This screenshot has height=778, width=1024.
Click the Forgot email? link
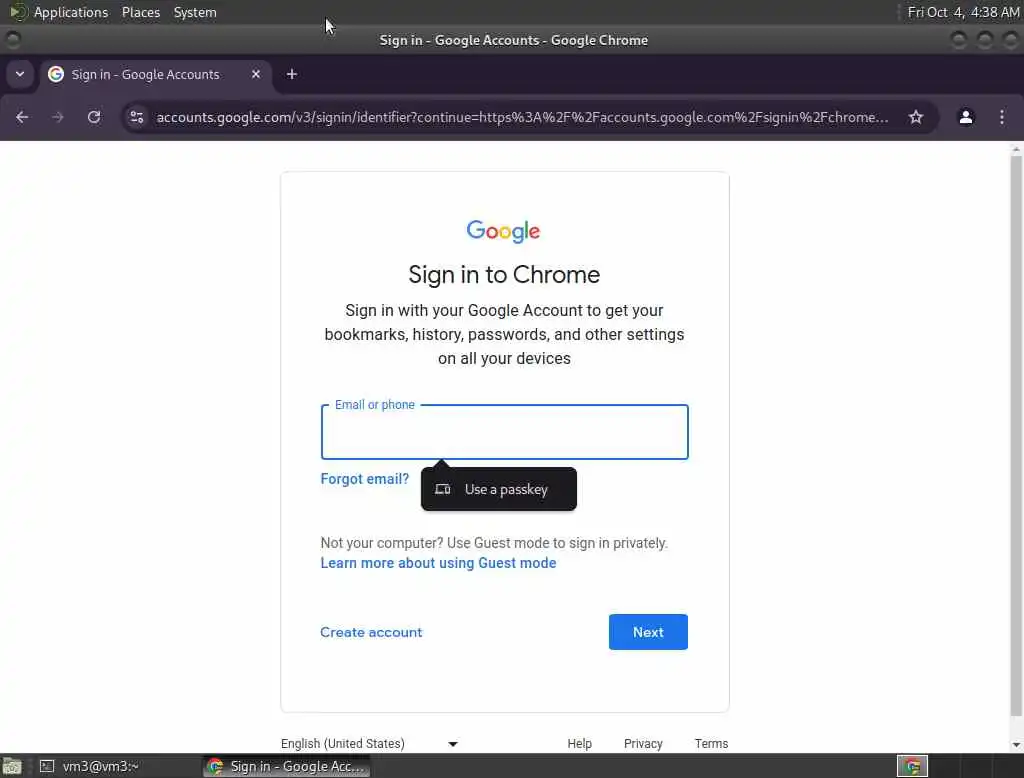364,479
